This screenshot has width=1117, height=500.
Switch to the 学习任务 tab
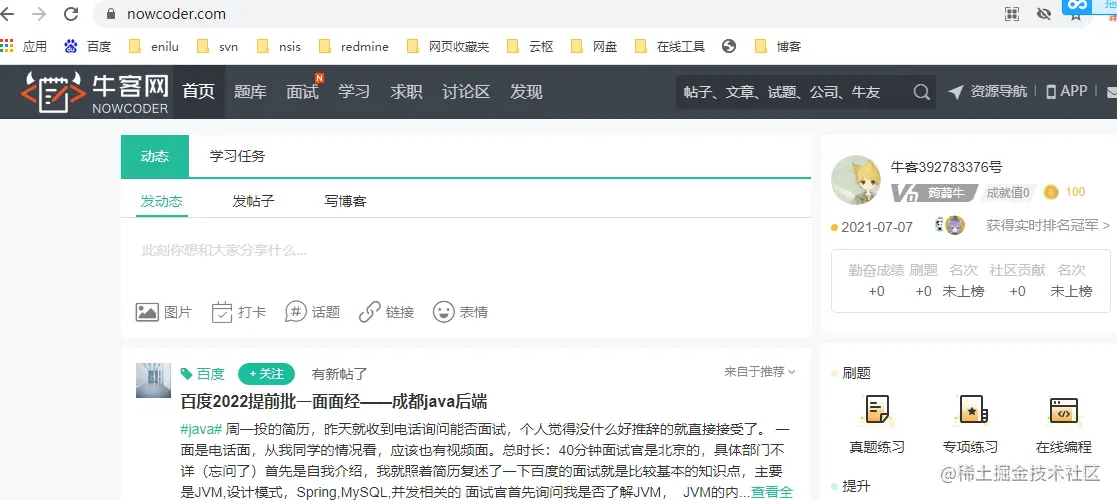[237, 156]
